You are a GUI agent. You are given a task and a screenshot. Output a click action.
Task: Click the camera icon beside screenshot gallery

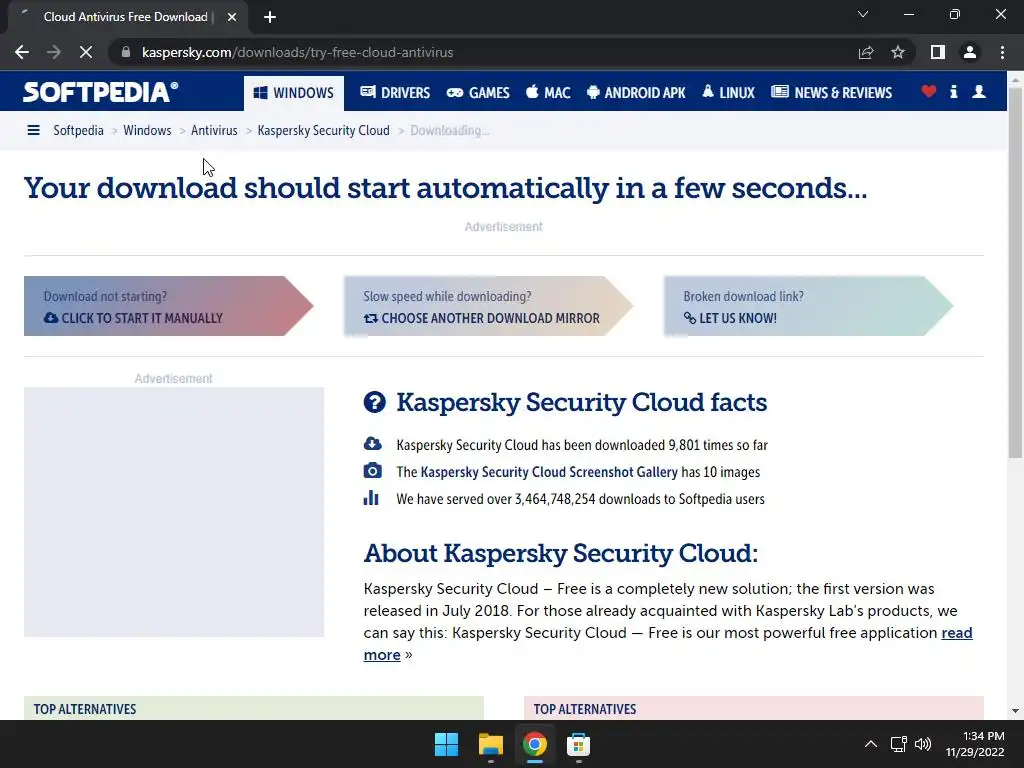coord(372,471)
